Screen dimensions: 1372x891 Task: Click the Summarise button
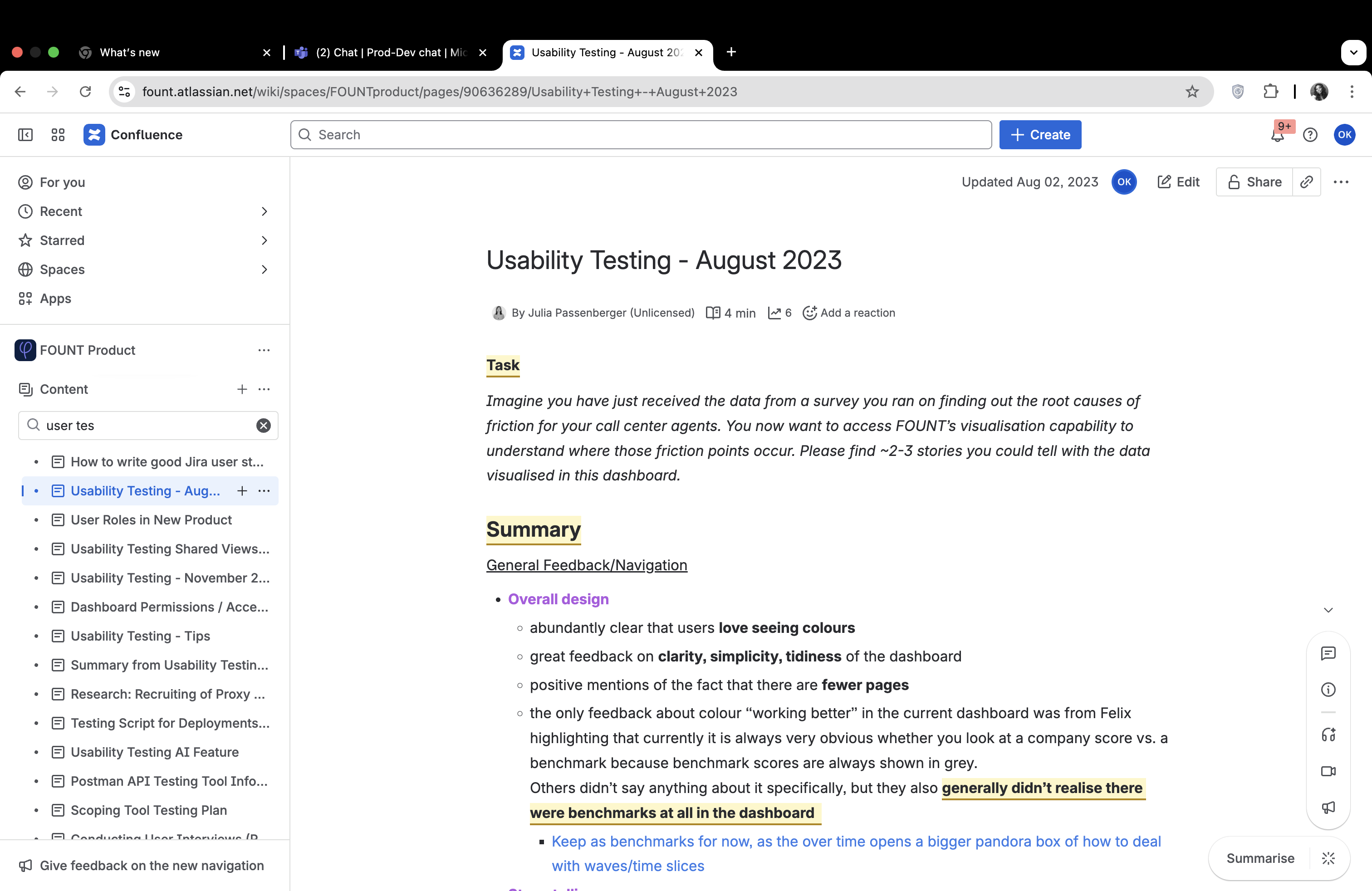click(x=1260, y=858)
